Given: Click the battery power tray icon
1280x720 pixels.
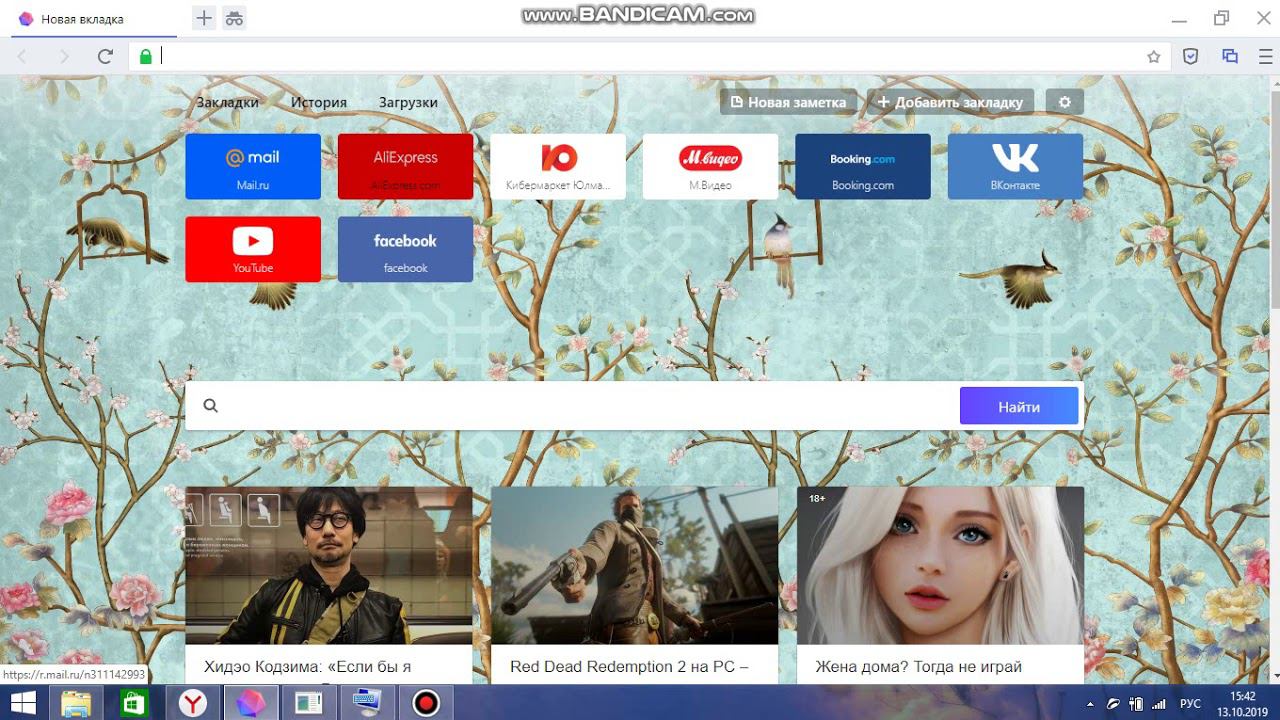Looking at the screenshot, I should pyautogui.click(x=1136, y=704).
